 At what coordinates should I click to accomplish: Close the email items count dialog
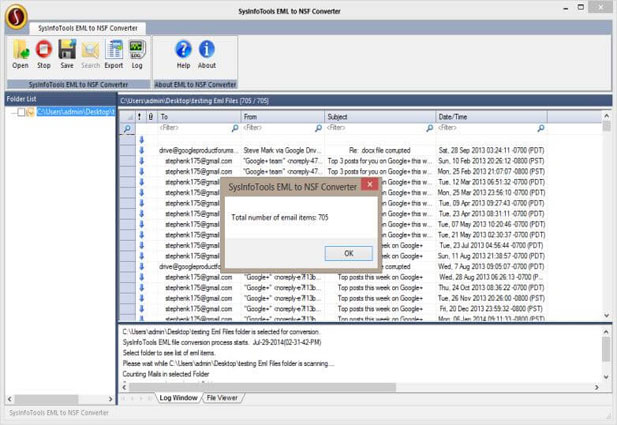pos(369,184)
